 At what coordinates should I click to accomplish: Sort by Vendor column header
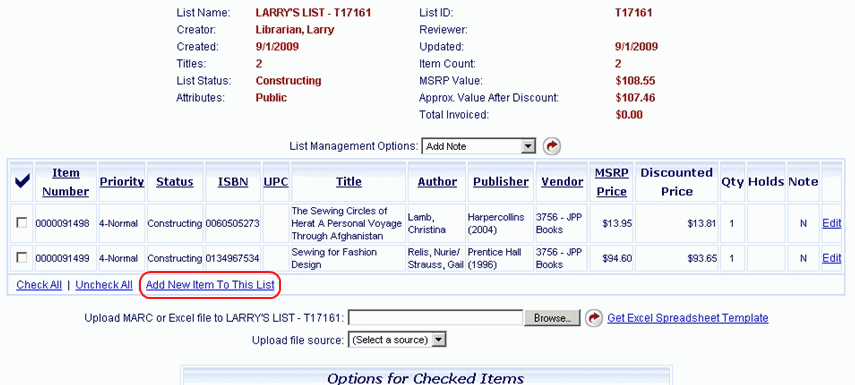[x=562, y=182]
